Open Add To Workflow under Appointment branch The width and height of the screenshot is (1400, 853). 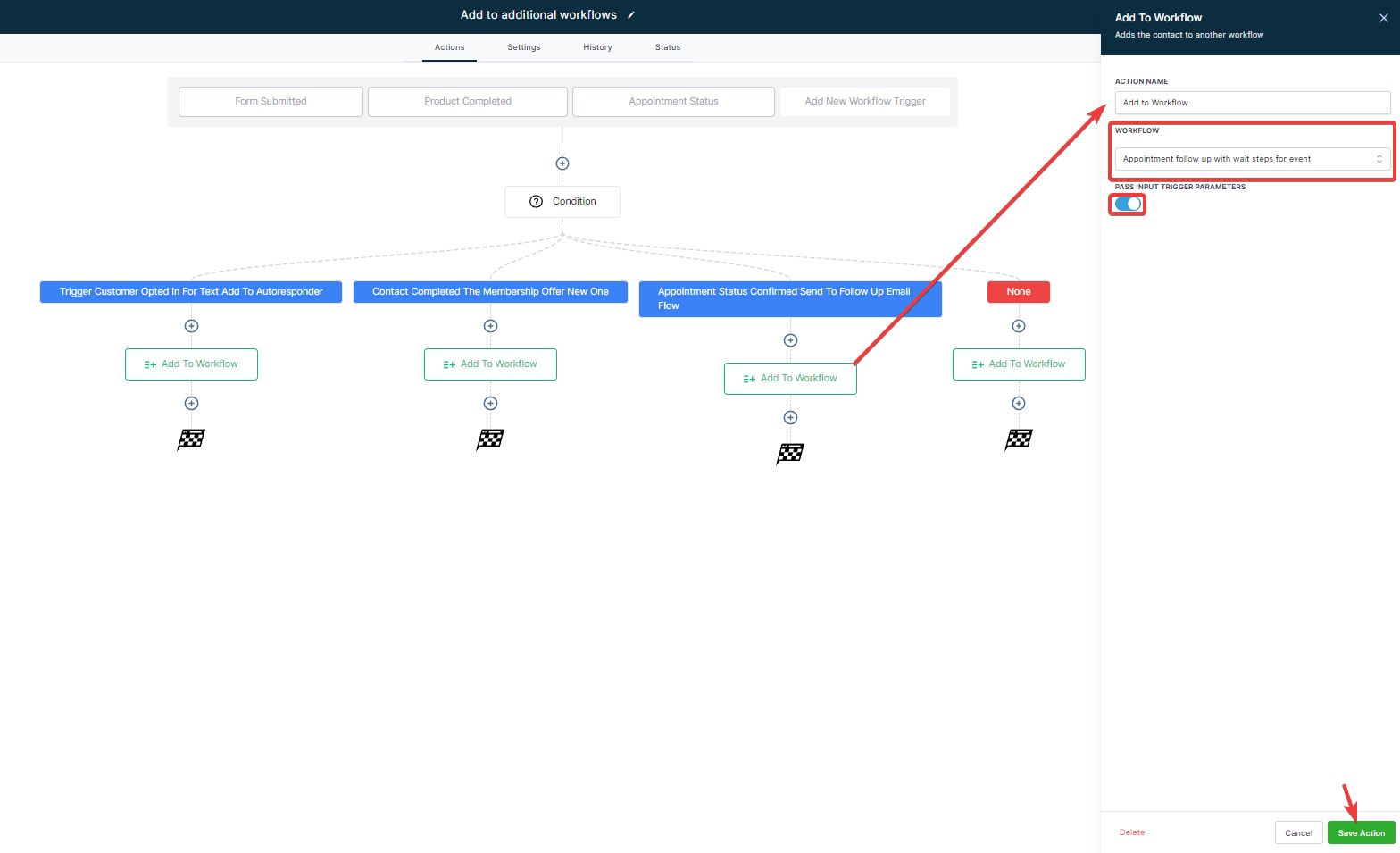790,379
